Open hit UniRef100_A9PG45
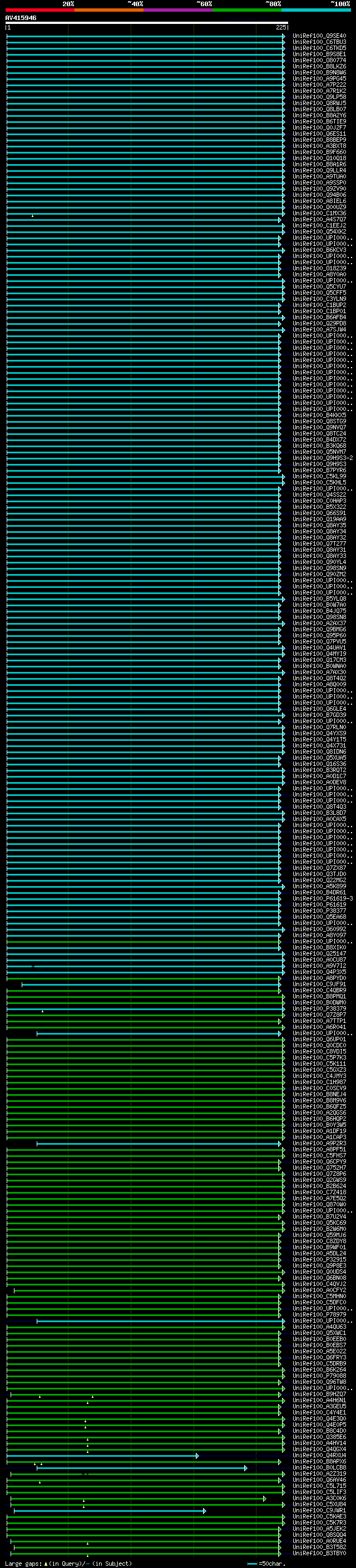 pyautogui.click(x=319, y=78)
